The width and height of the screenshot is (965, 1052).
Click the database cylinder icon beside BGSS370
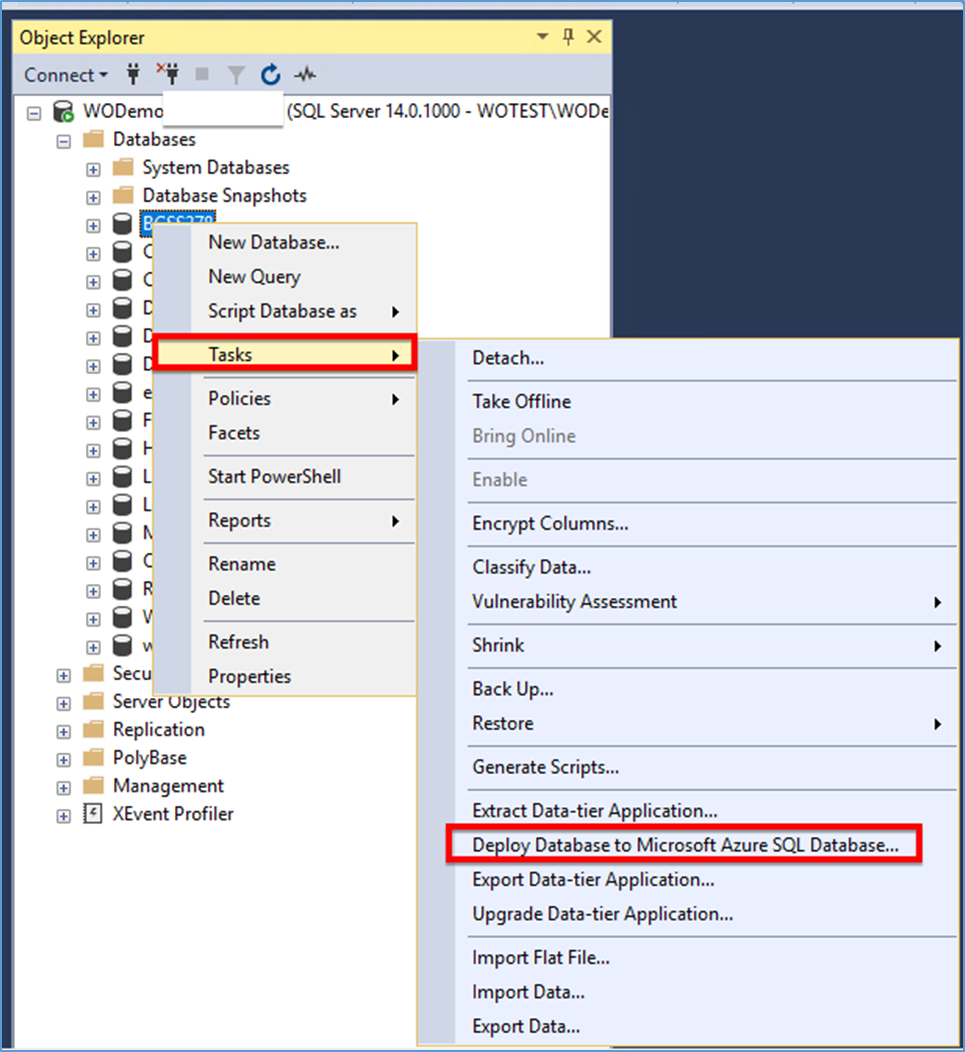point(122,223)
